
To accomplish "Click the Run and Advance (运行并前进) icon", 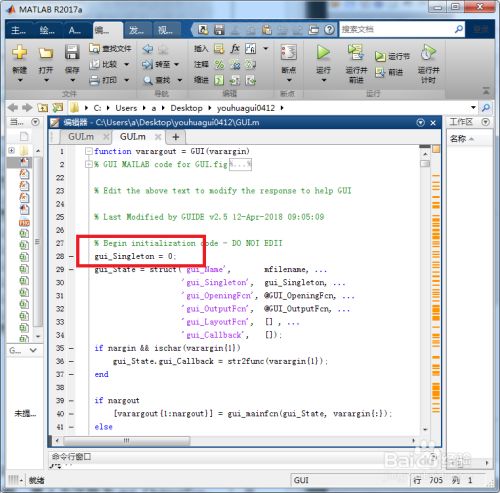I will [356, 52].
